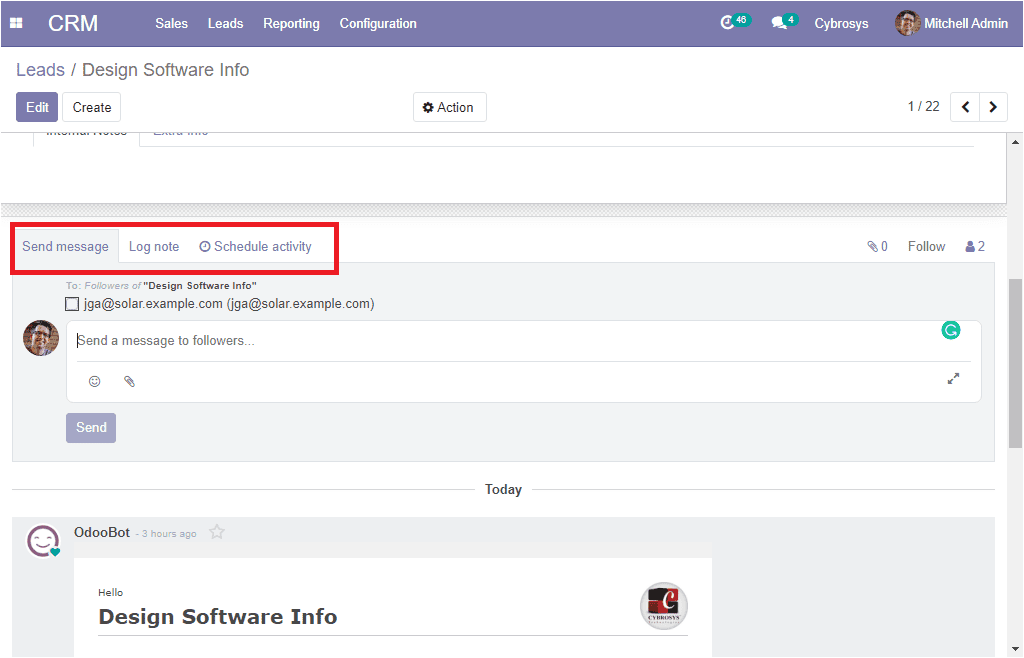
Task: Open the Action dropdown
Action: pyautogui.click(x=449, y=107)
